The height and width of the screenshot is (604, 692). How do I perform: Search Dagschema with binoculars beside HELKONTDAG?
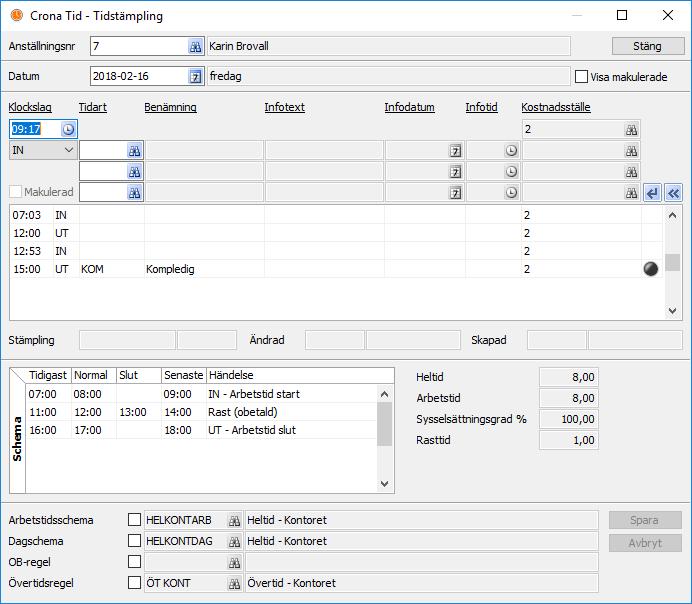[234, 541]
